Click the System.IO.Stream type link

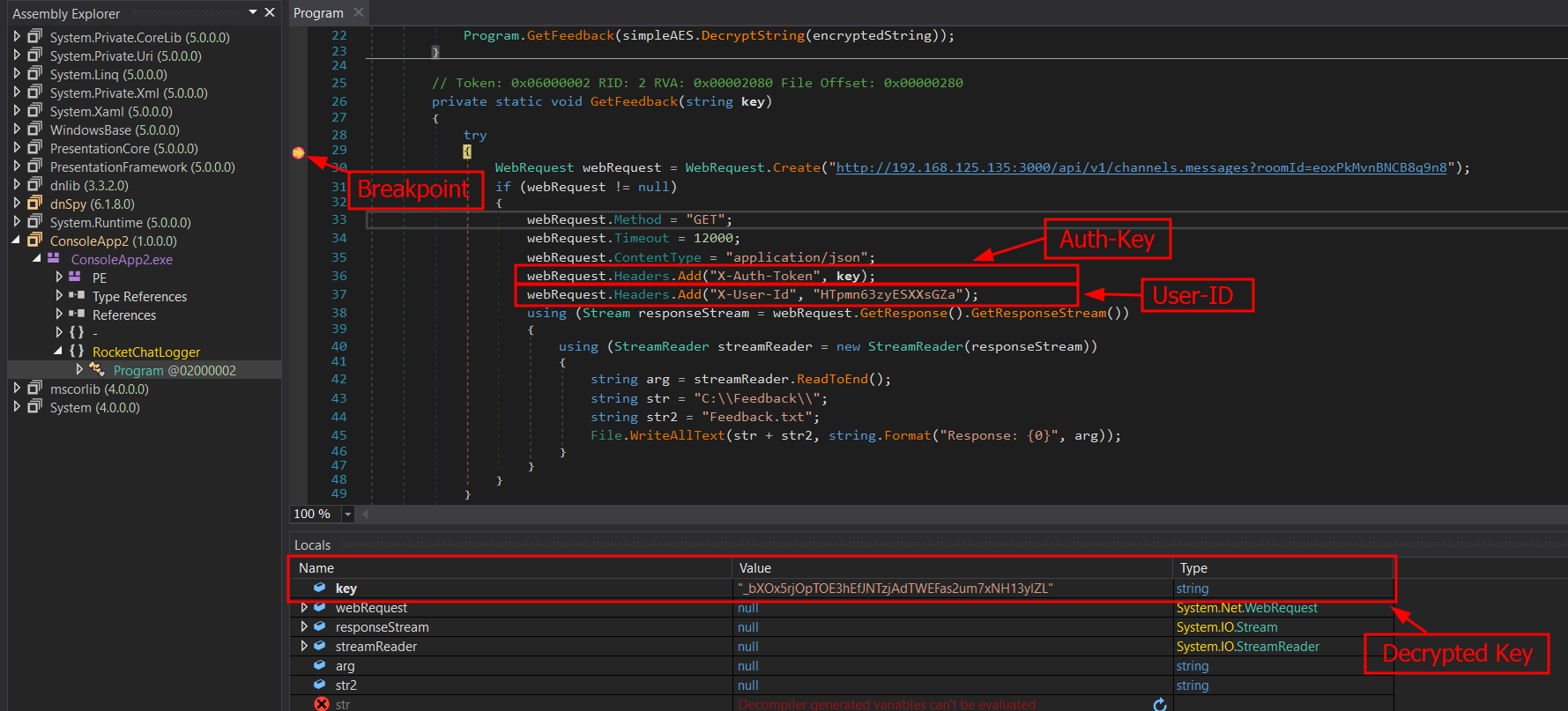pos(1227,627)
